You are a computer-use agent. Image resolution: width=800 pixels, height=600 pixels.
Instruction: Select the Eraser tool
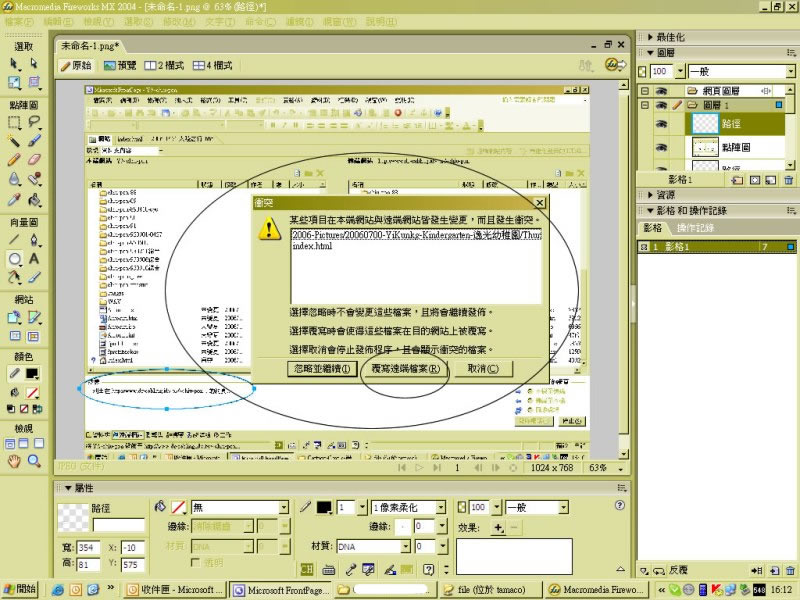tap(34, 160)
